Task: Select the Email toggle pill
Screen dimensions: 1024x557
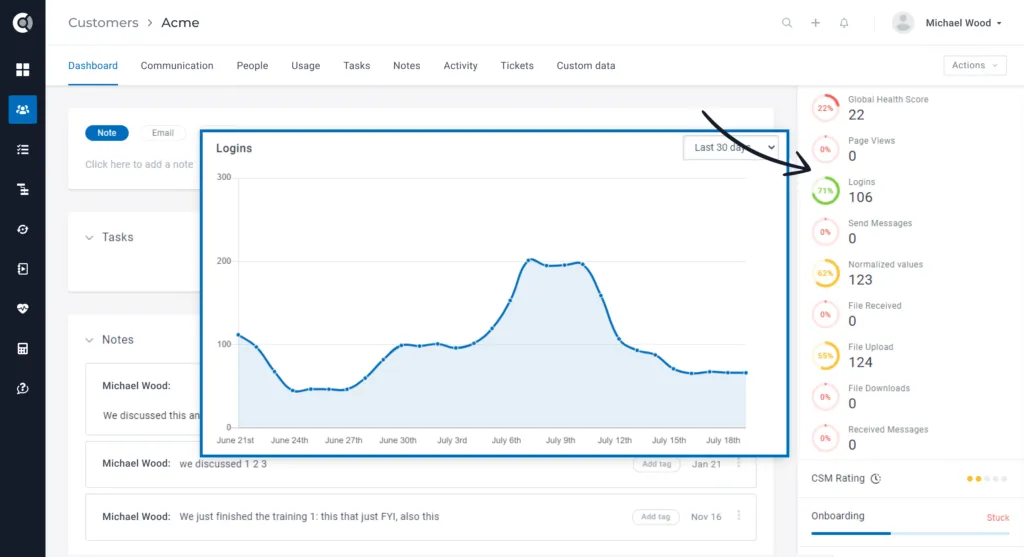Action: [163, 133]
